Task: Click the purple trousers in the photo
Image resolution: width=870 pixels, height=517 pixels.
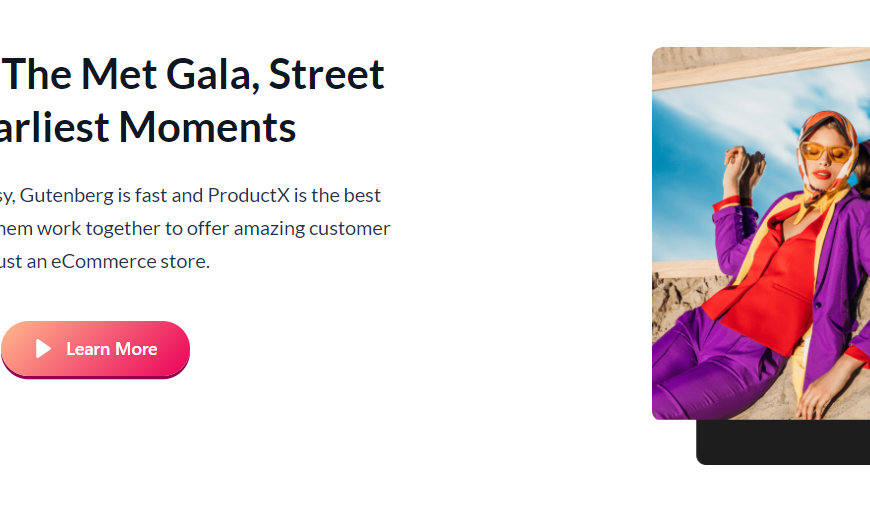Action: click(x=720, y=370)
